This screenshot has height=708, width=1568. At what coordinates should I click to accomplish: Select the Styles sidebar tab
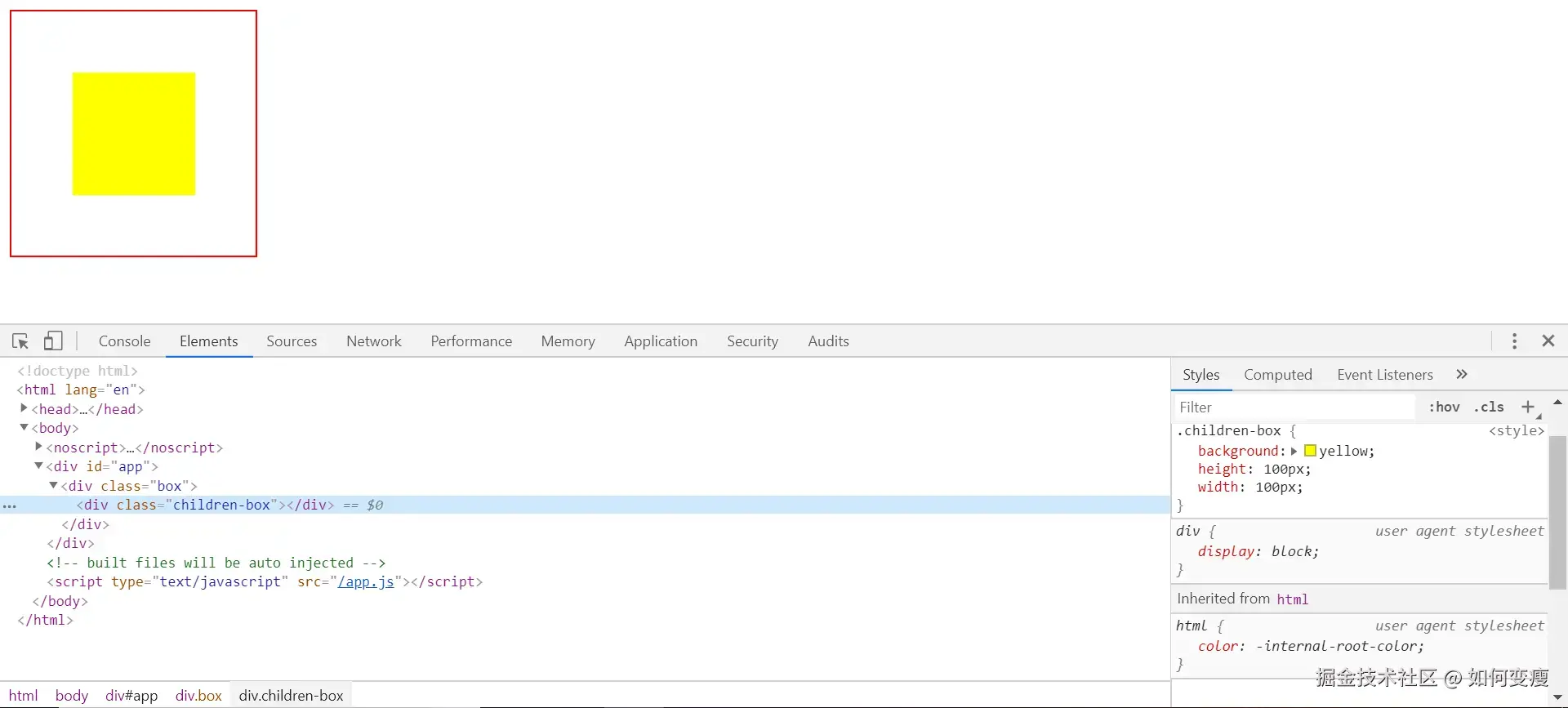1201,375
